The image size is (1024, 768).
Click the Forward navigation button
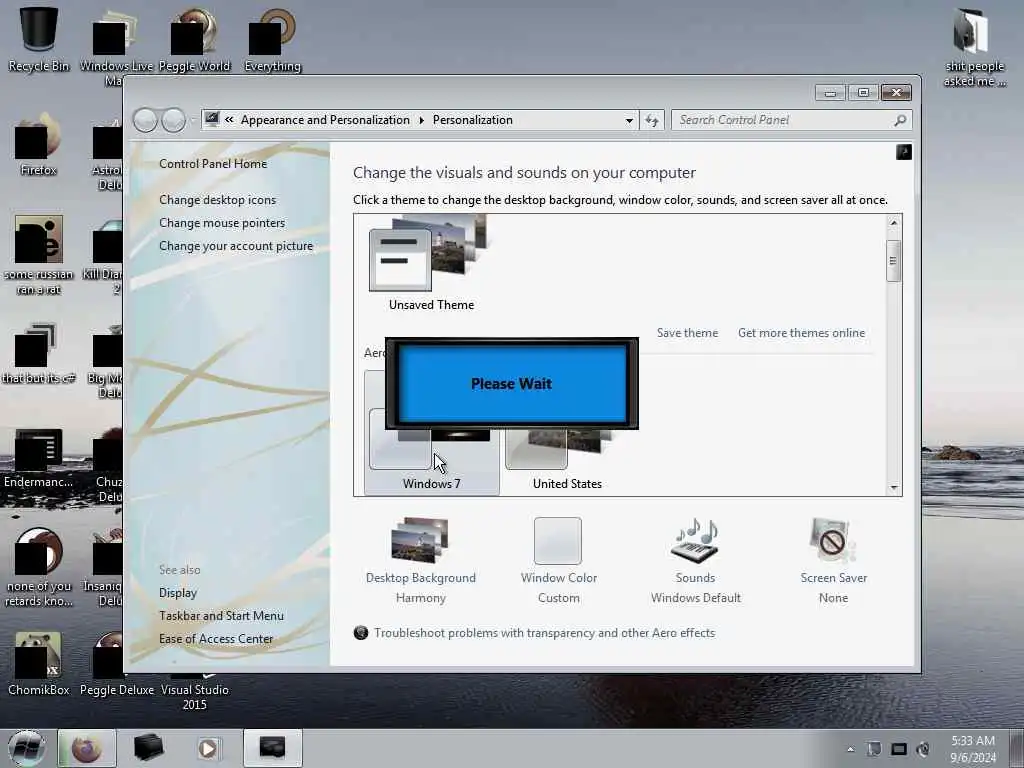[174, 120]
